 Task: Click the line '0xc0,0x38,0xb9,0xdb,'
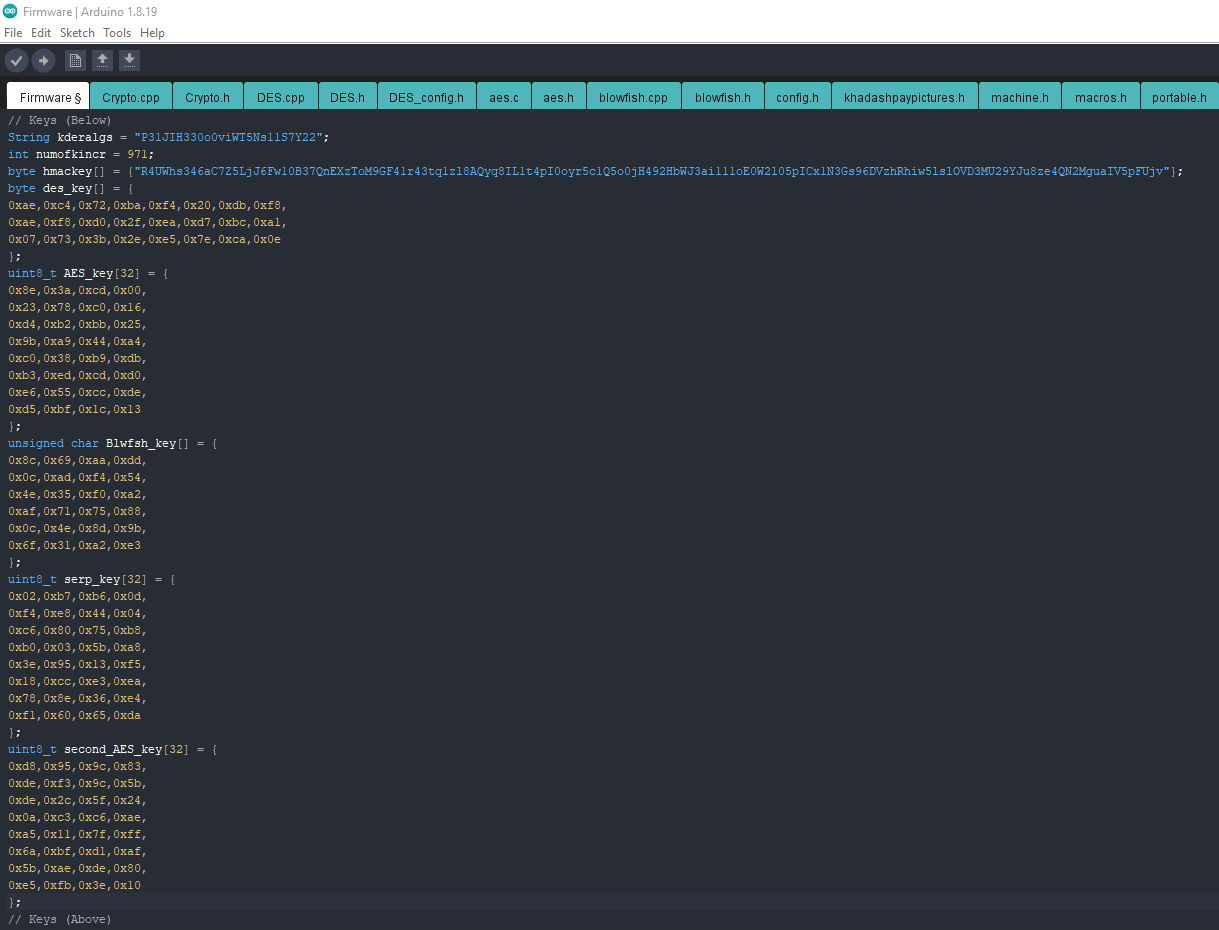(78, 358)
